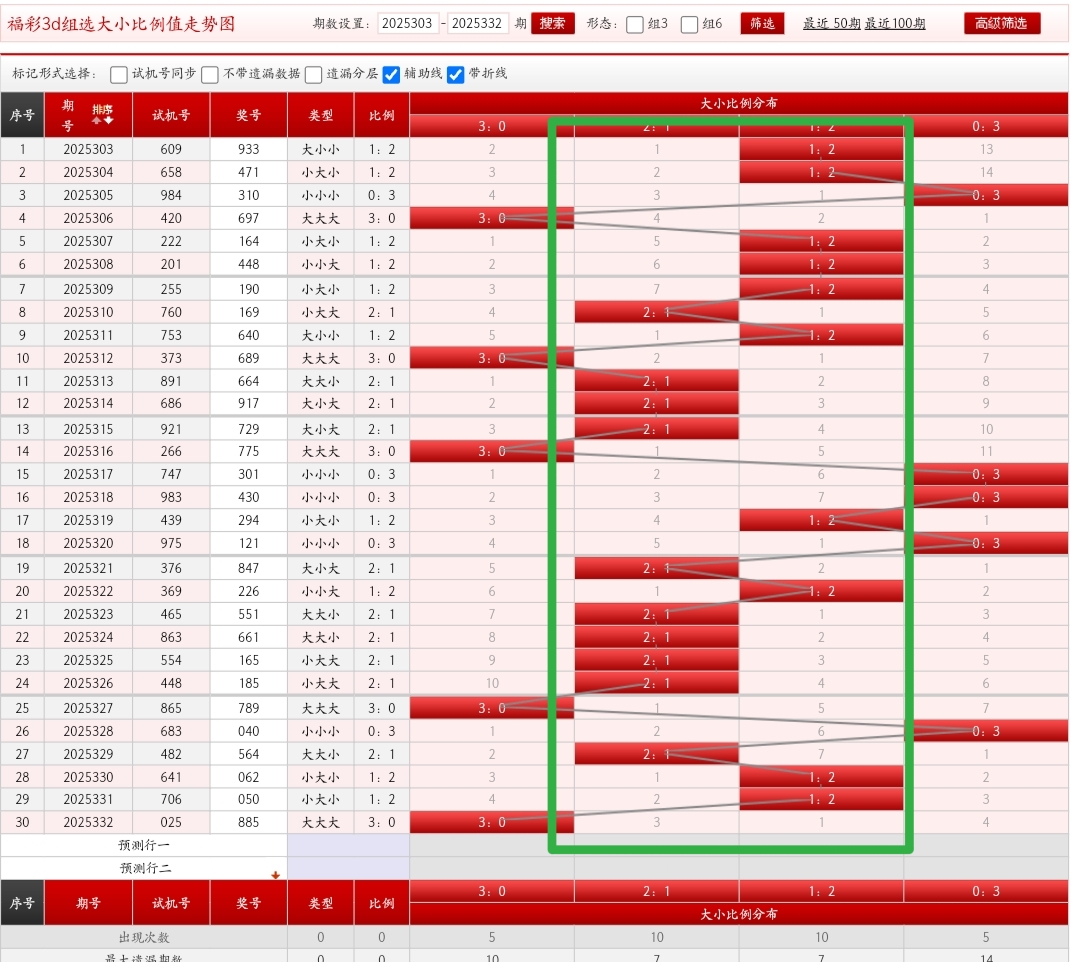Click bottom 1:2 footer header
Screen dimensions: 1080x962
821,891
